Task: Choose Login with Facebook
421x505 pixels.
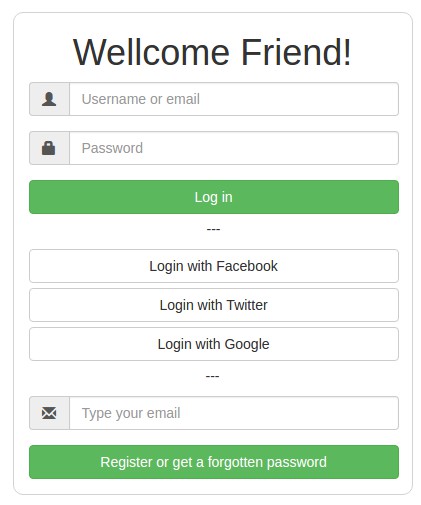Action: [x=214, y=266]
